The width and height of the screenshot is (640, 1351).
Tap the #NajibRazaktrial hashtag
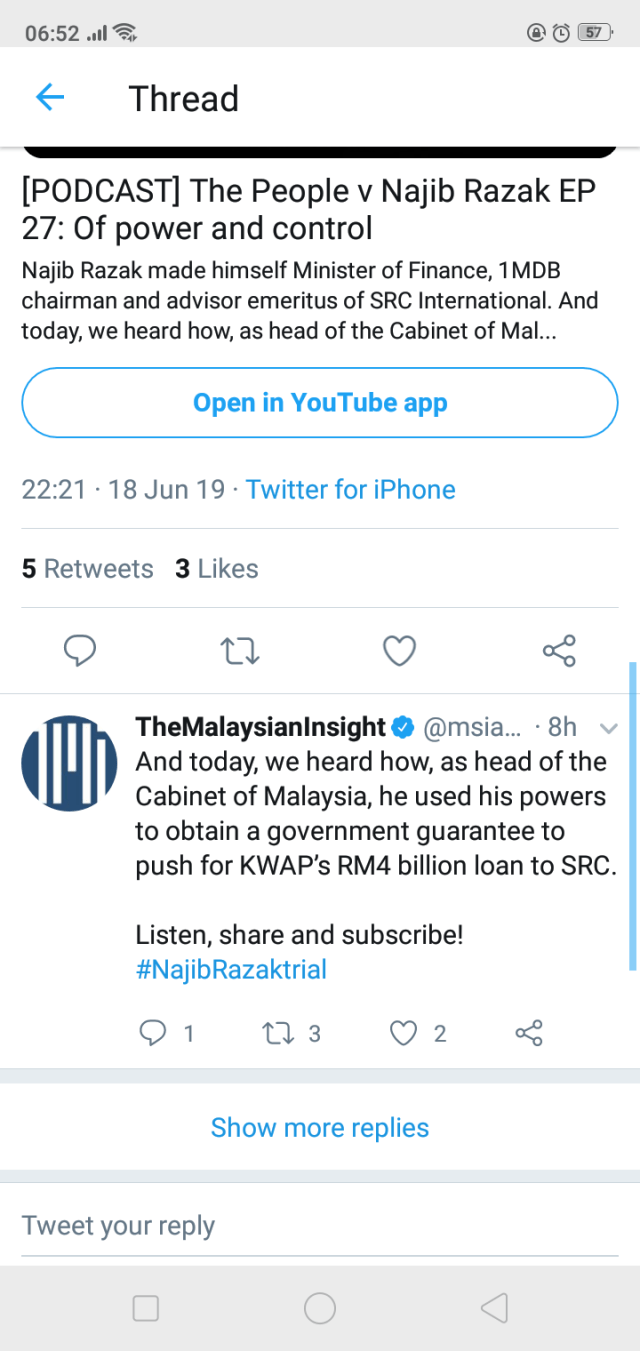pyautogui.click(x=231, y=969)
